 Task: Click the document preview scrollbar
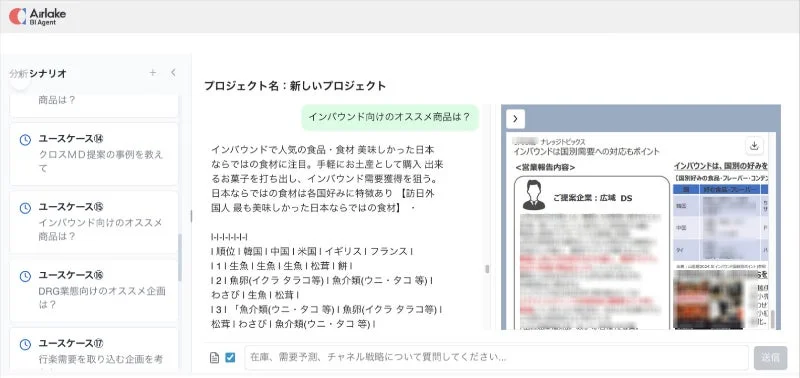click(772, 319)
